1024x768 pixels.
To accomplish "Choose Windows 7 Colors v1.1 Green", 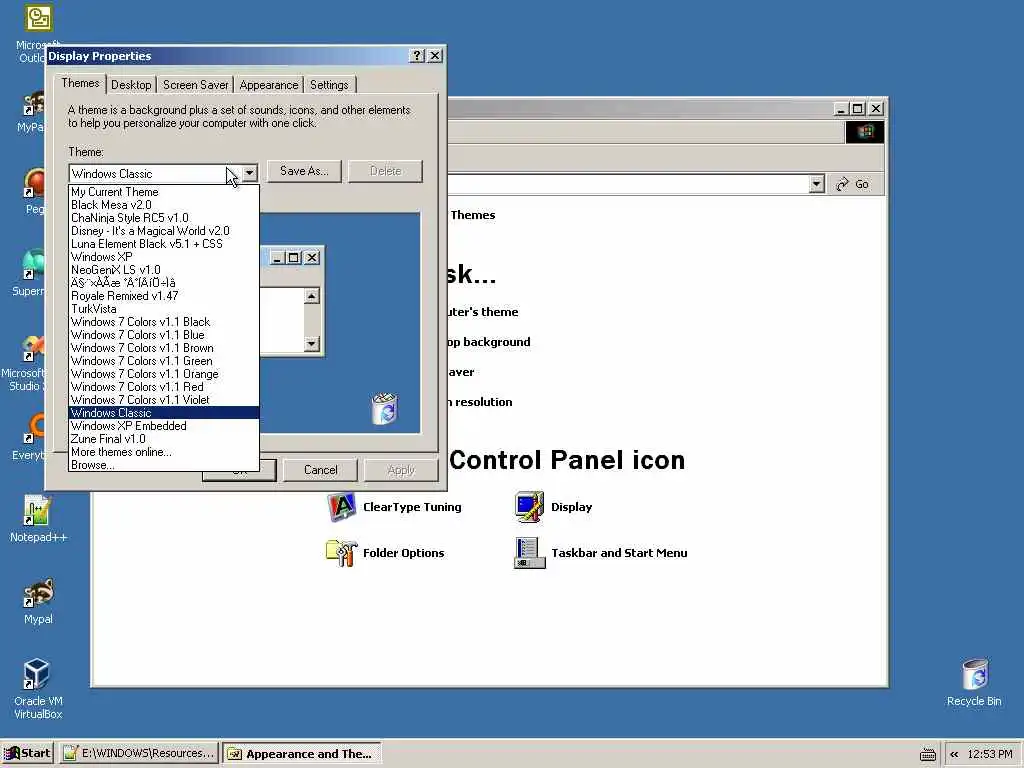I will point(164,361).
